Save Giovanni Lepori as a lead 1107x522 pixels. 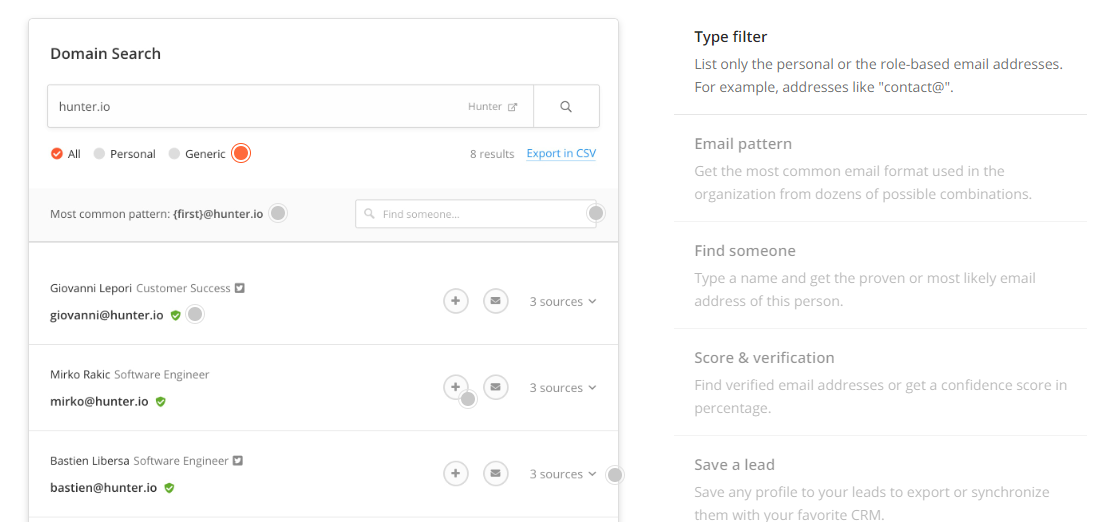pyautogui.click(x=455, y=301)
